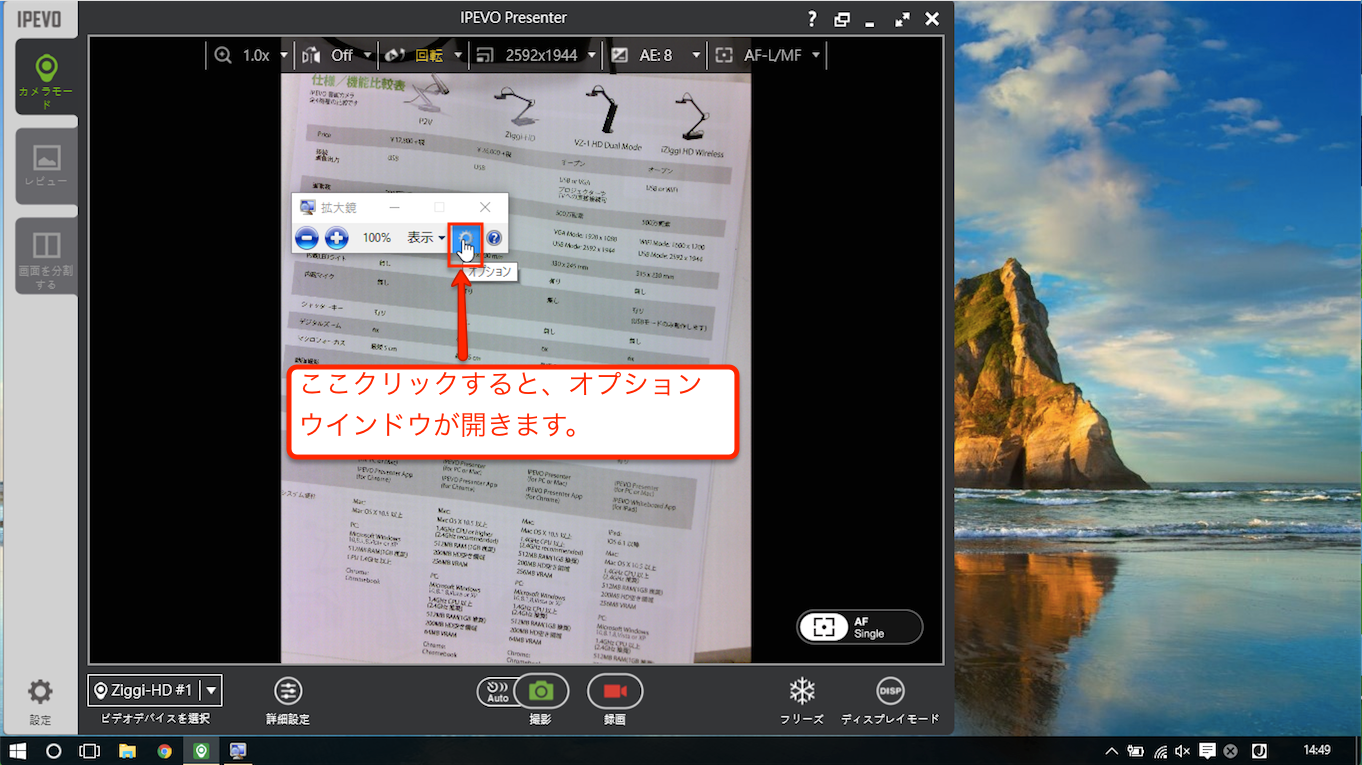Viewport: 1362px width, 765px height.
Task: Open the Wi-Fi network tray icon
Action: 1160,750
